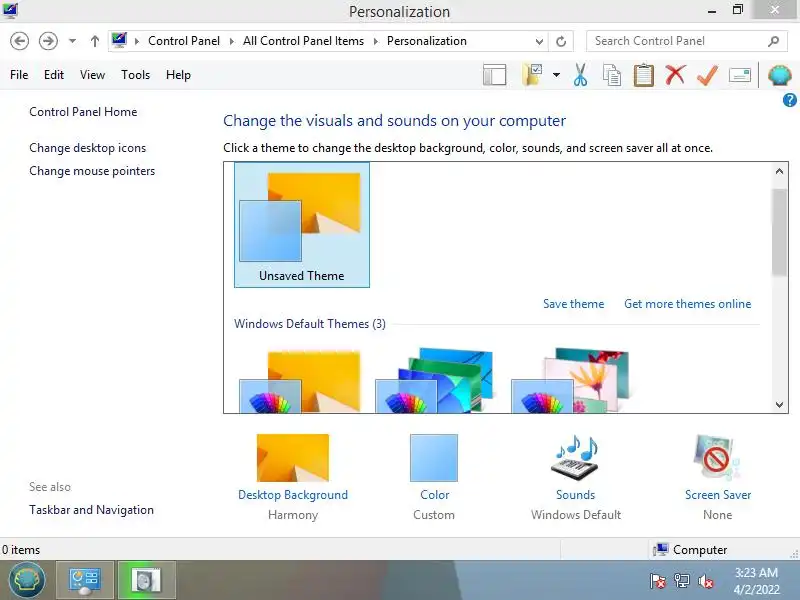Select the first Windows default theme with orange wallpaper
Screen dimensions: 800x600
pyautogui.click(x=300, y=381)
